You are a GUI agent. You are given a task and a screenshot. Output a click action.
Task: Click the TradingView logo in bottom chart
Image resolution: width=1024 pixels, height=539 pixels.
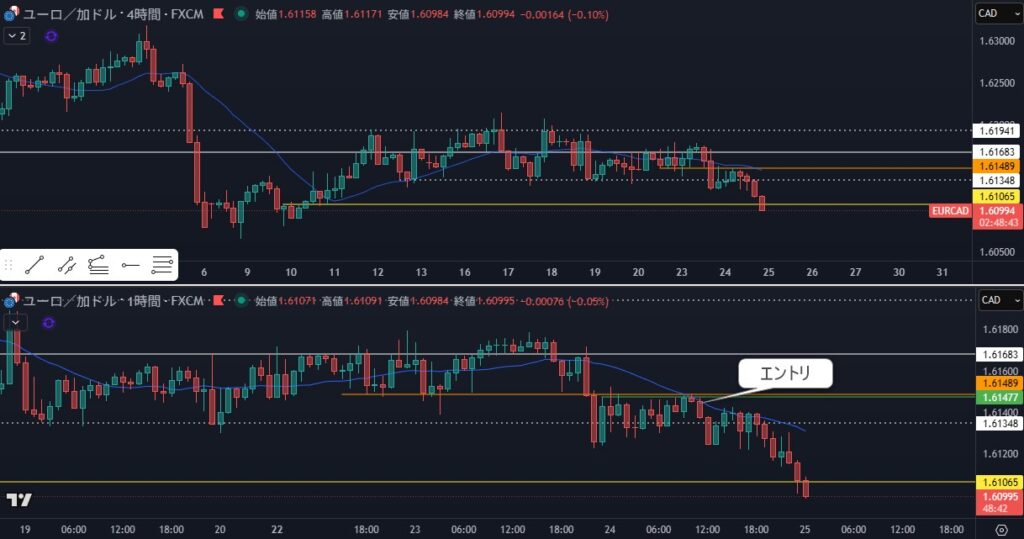click(18, 500)
